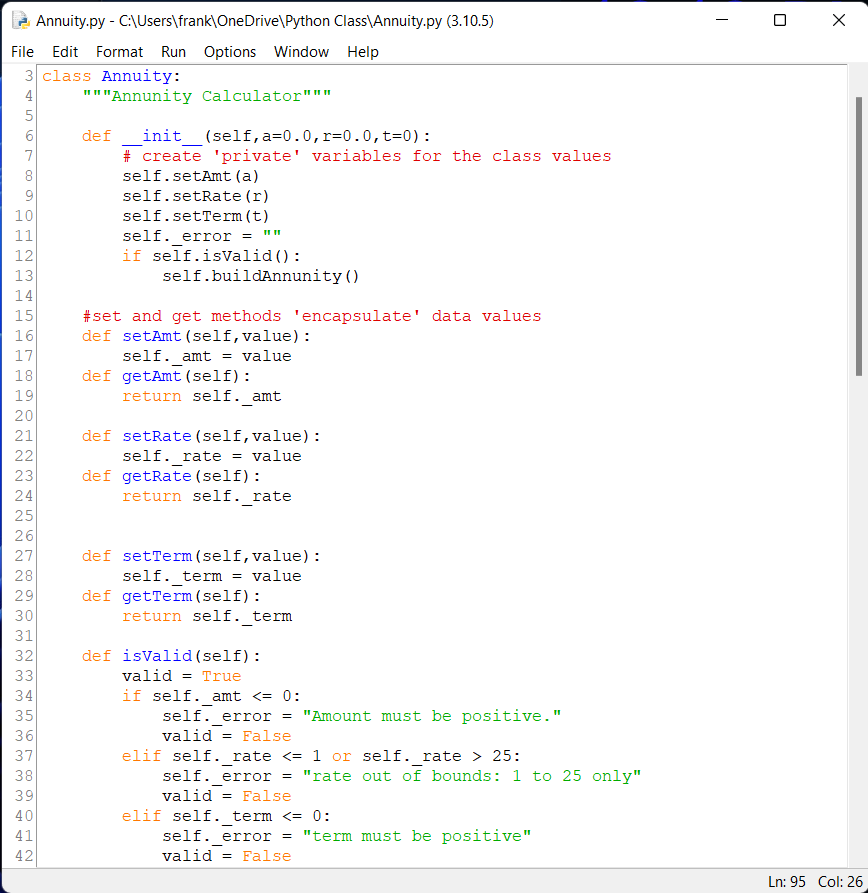868x893 pixels.
Task: Click the 'Annunity Calculator' docstring
Action: click(207, 96)
